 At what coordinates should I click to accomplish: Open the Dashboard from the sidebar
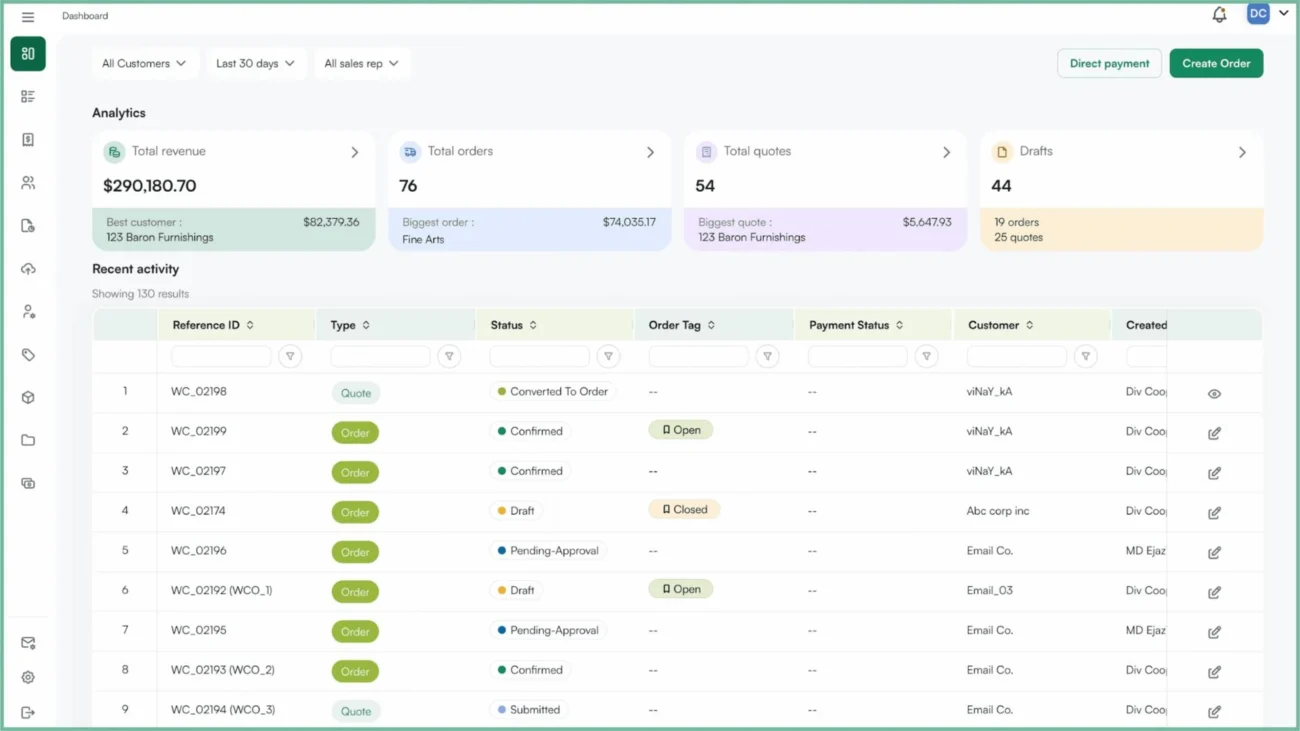point(27,53)
